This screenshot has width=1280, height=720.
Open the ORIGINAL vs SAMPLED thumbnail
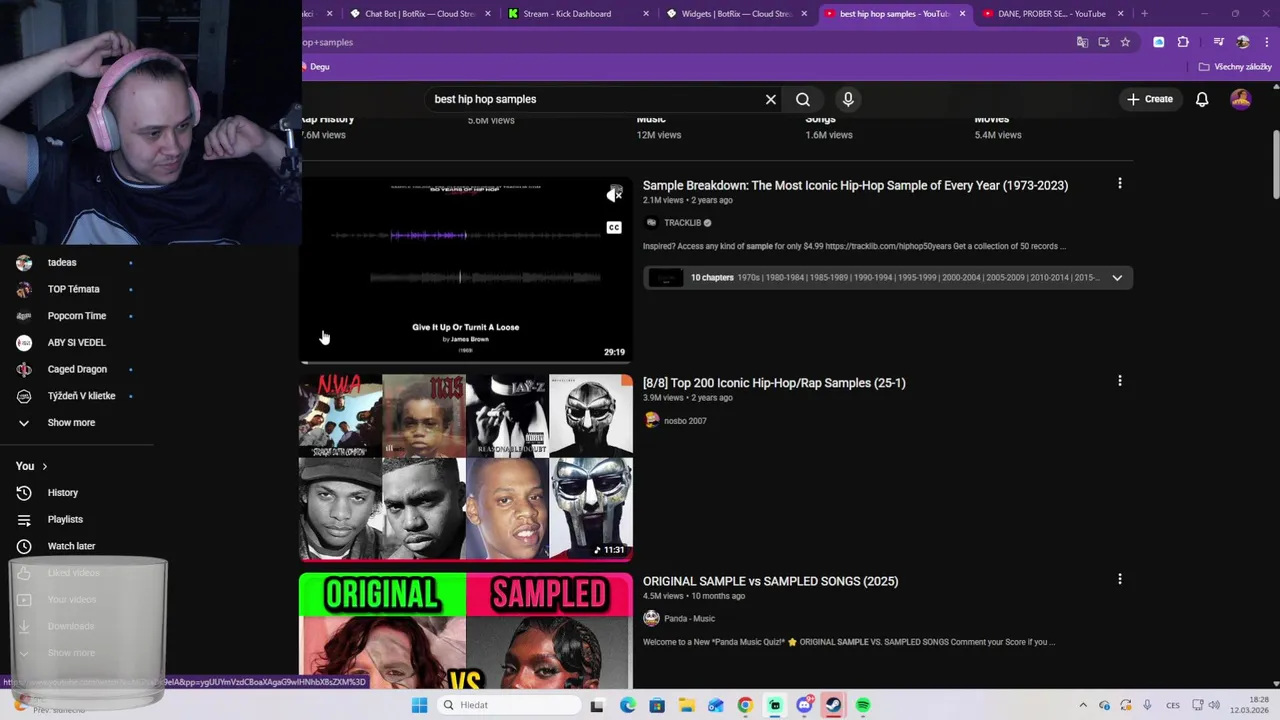coord(466,630)
